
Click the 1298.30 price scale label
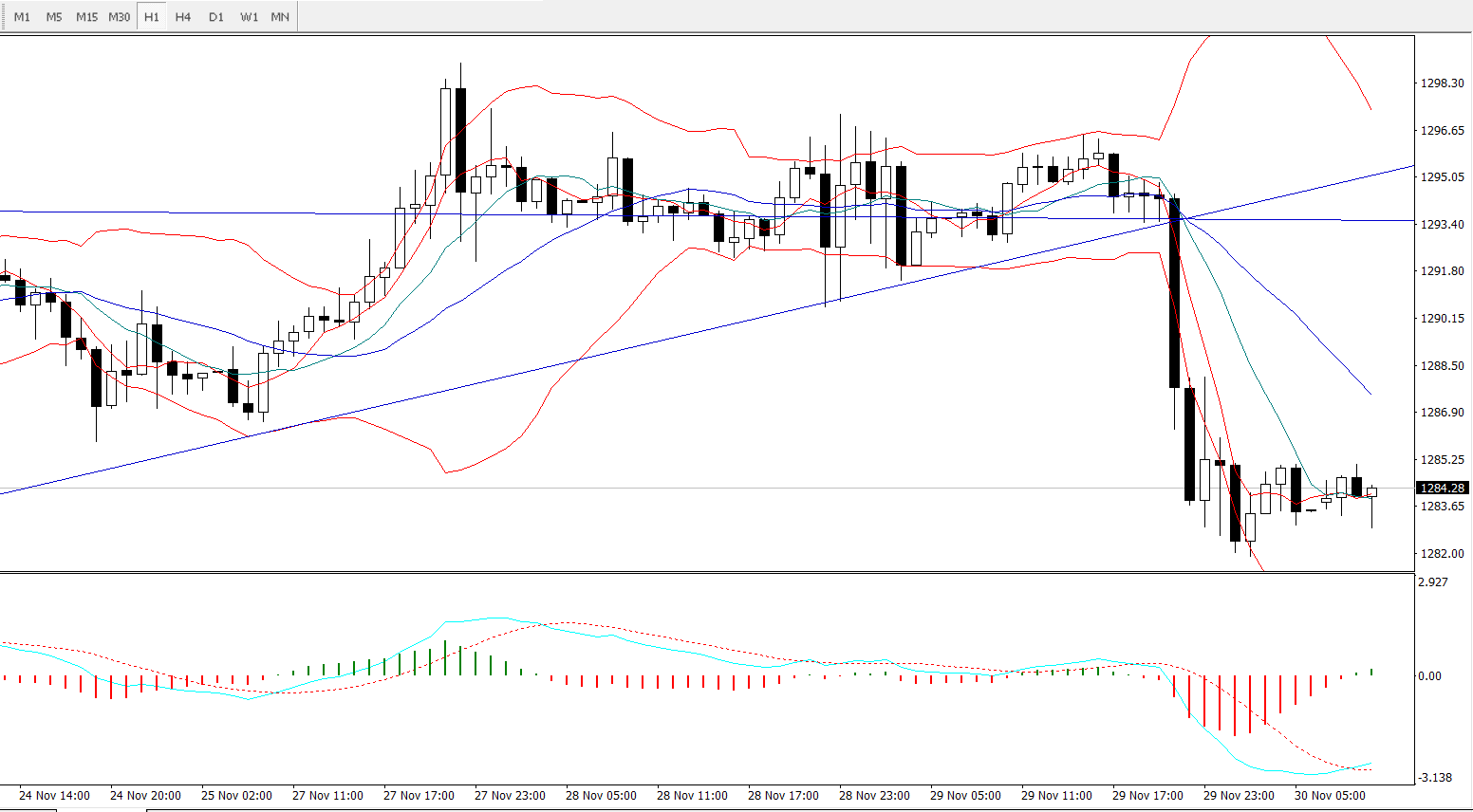tap(1442, 83)
